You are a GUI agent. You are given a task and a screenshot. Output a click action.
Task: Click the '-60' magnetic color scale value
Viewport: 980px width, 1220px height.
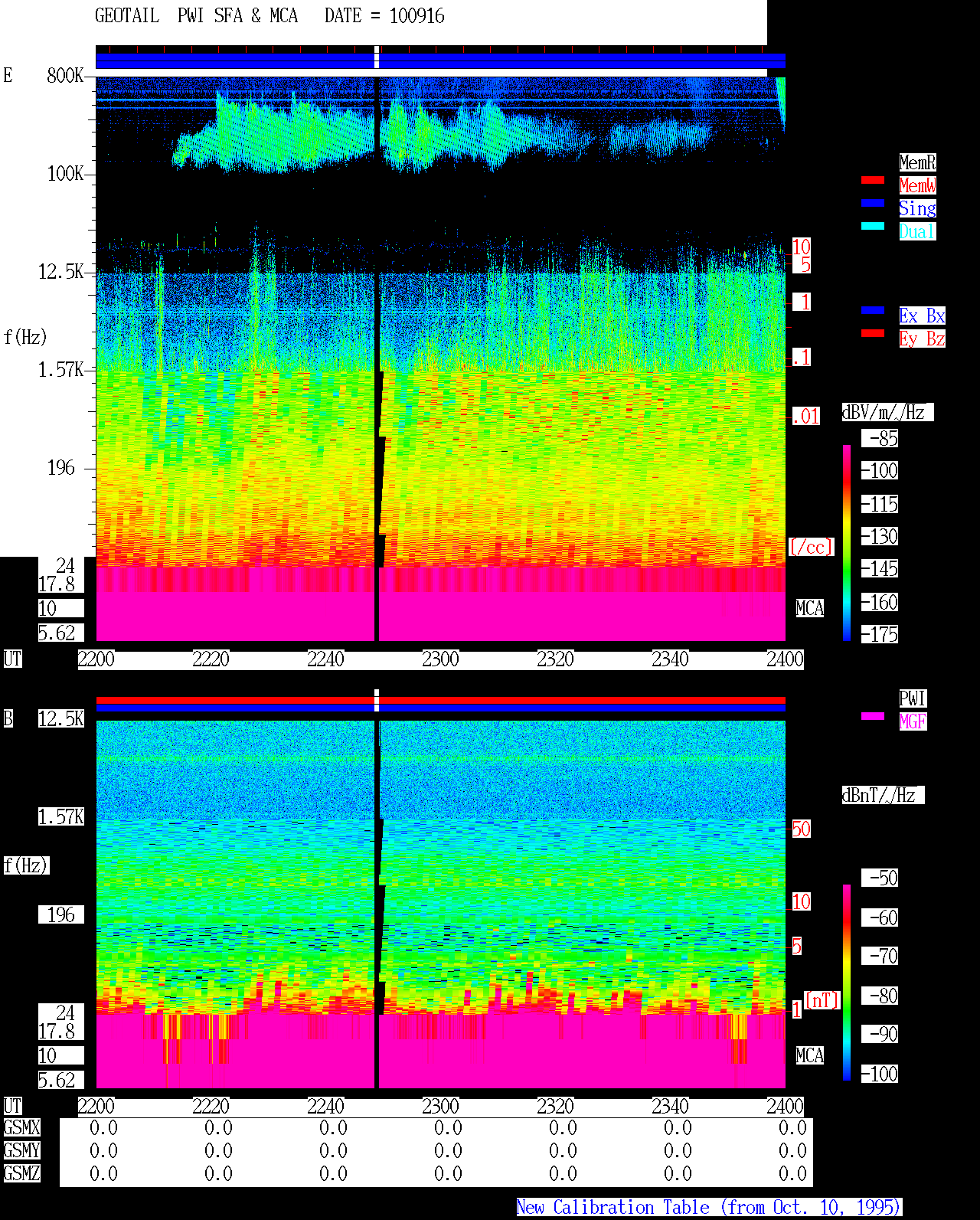(x=880, y=917)
